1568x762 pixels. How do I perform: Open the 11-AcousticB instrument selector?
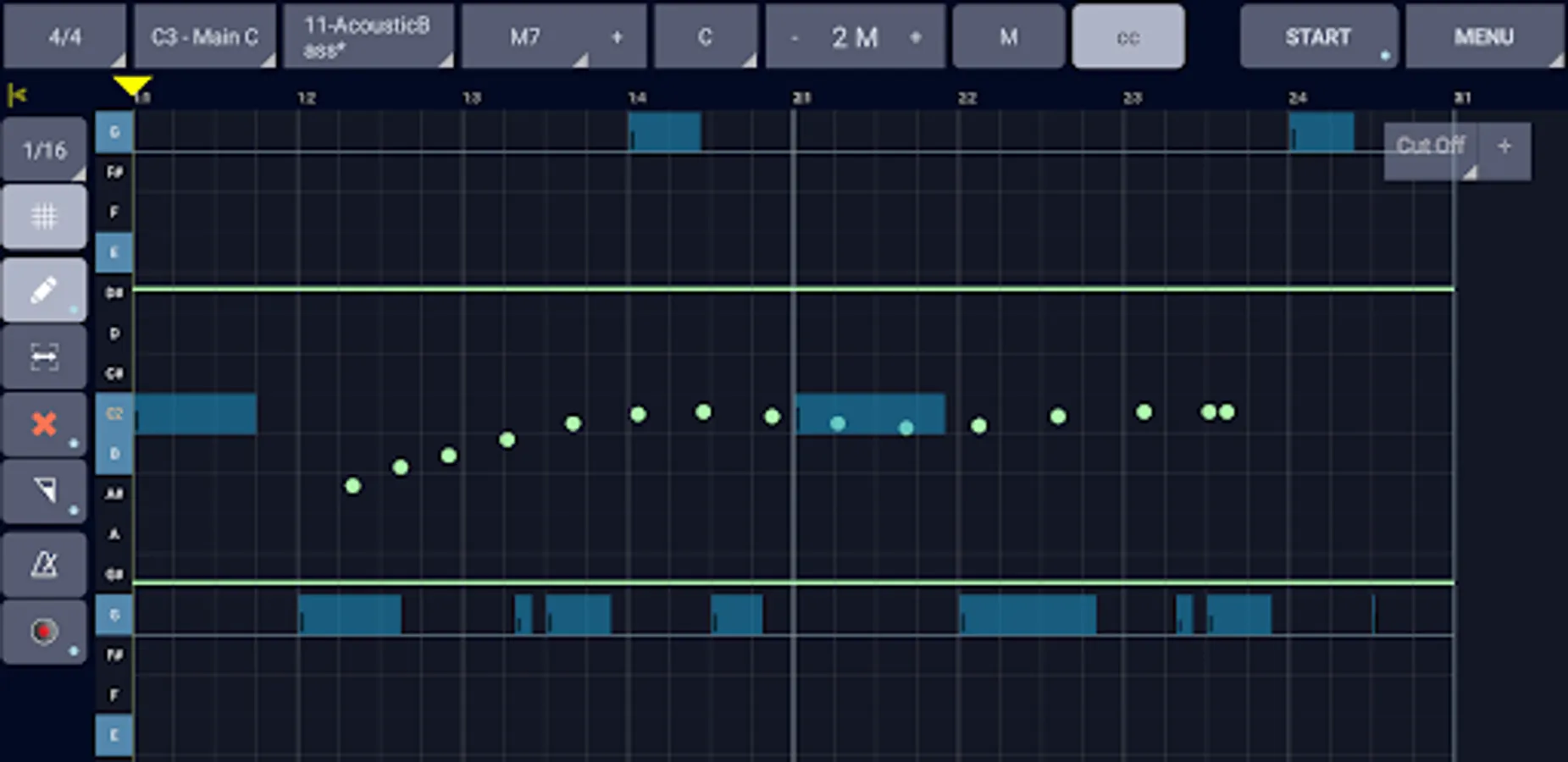coord(368,36)
